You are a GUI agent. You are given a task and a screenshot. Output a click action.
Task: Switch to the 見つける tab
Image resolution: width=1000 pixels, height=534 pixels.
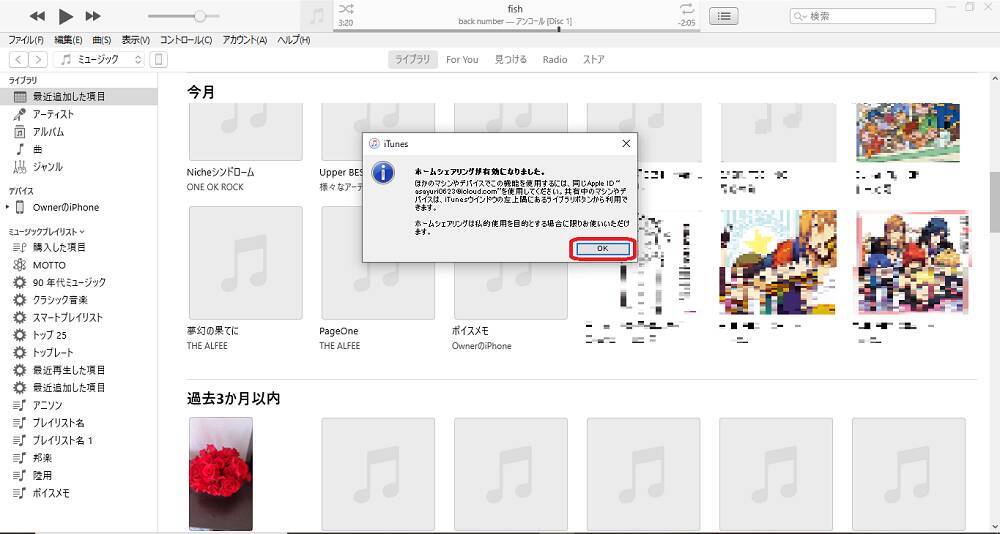[x=511, y=59]
